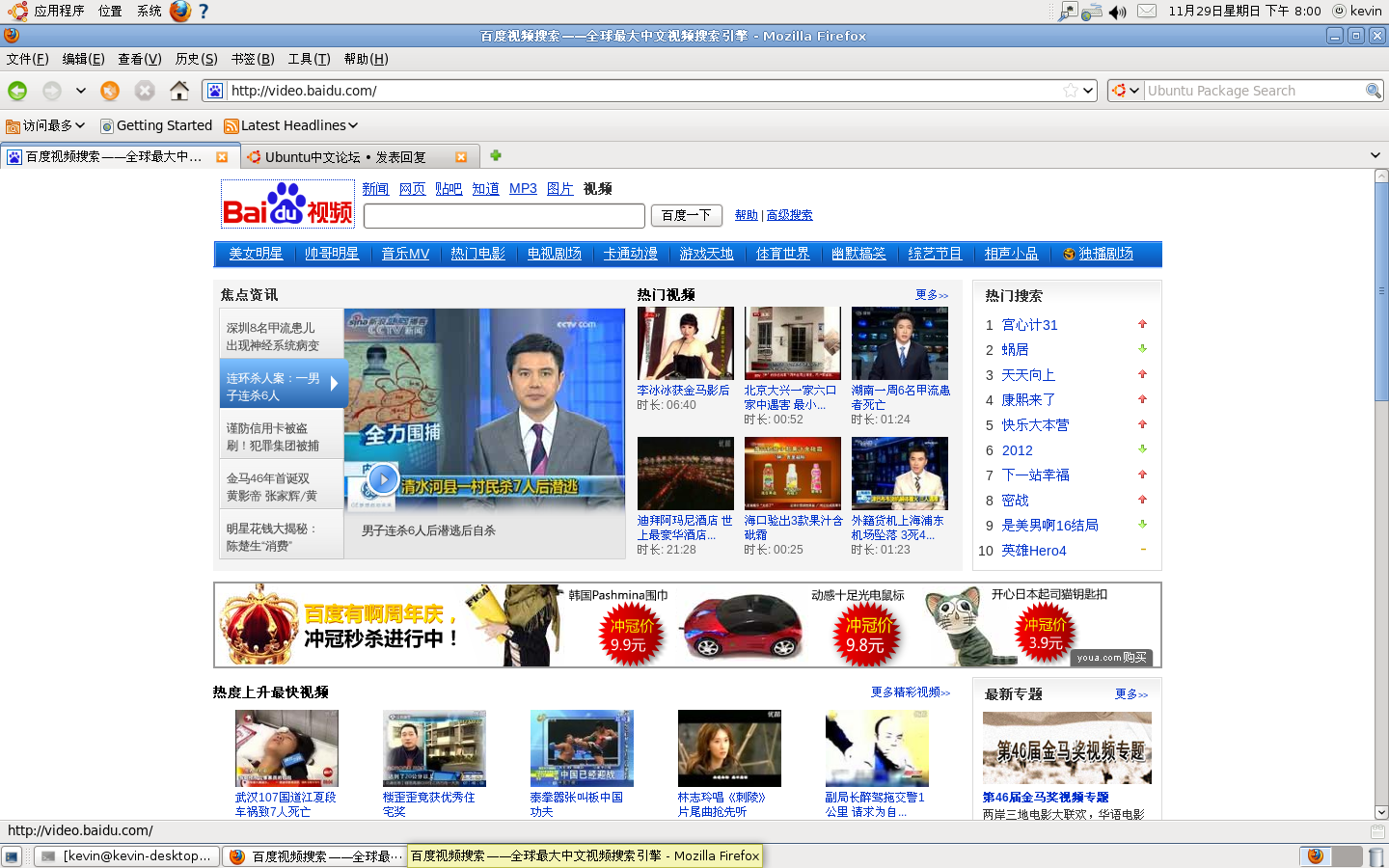Open the kevin user switcher in panel
Screen dimensions: 1389x868
(1357, 11)
